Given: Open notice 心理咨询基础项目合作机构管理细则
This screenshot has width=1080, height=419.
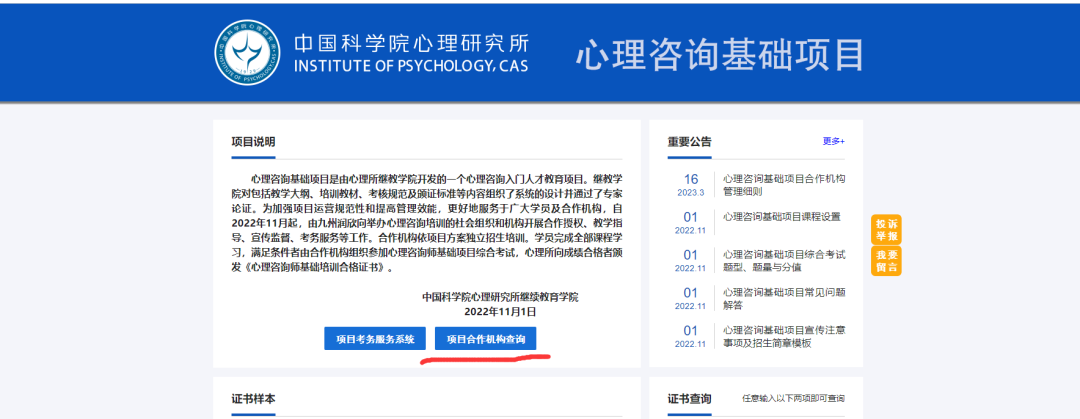Looking at the screenshot, I should pyautogui.click(x=785, y=185).
